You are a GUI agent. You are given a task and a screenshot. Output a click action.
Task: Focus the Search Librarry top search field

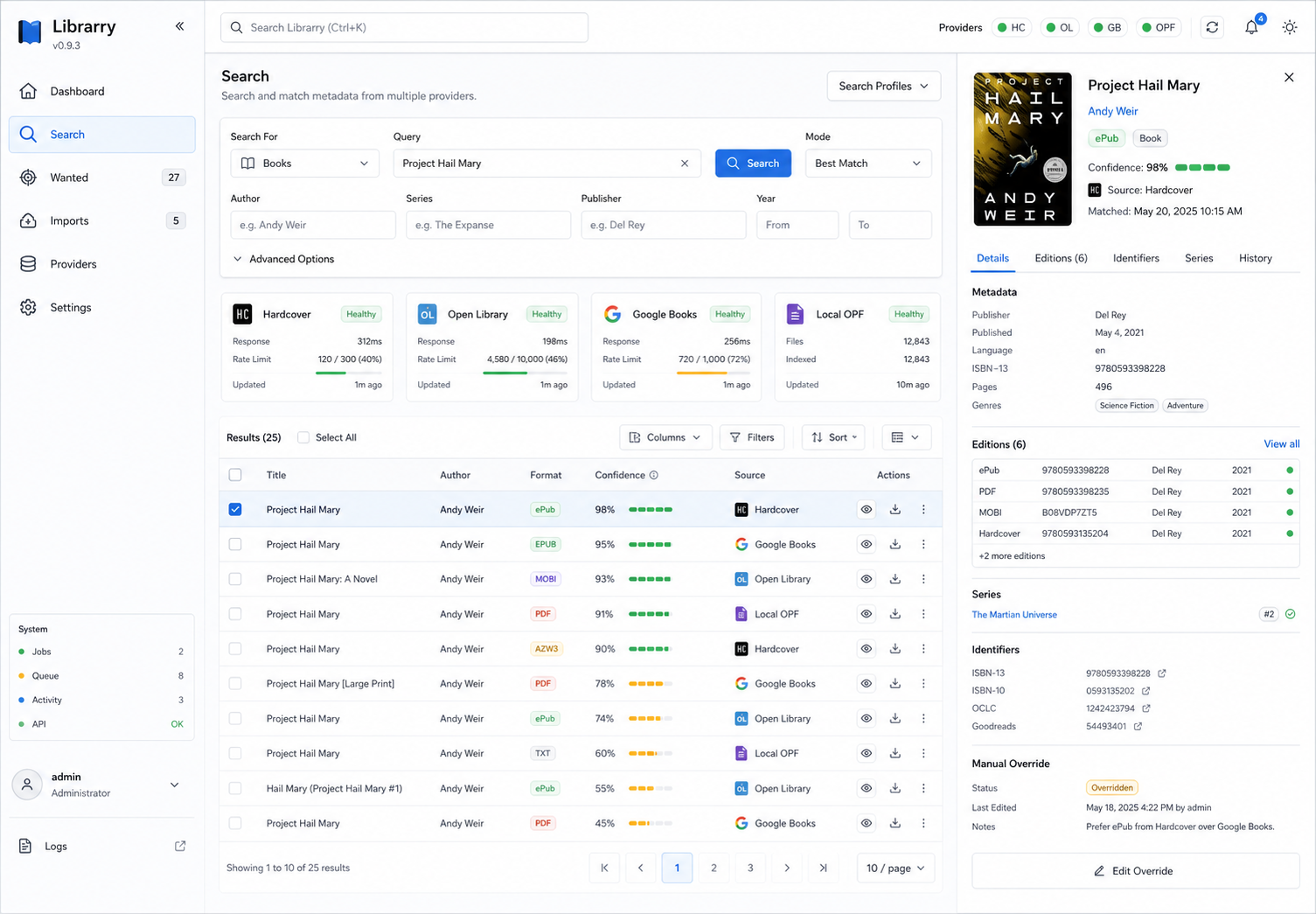(x=404, y=27)
